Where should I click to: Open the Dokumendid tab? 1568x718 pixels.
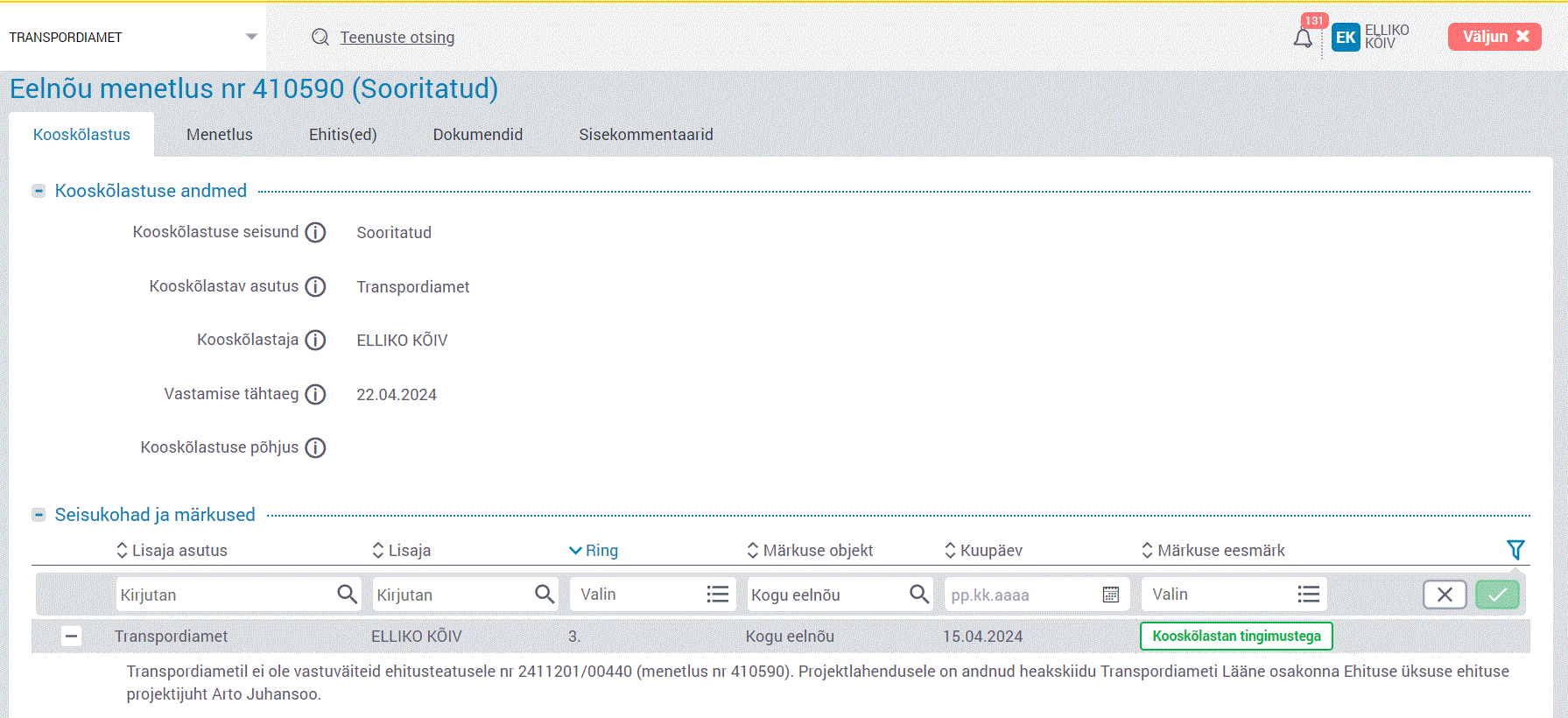pos(478,135)
